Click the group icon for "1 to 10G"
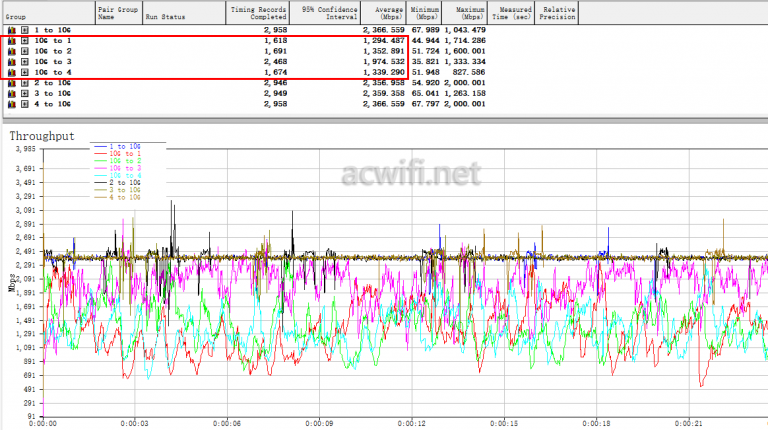Viewport: 768px width, 430px height. click(x=12, y=32)
